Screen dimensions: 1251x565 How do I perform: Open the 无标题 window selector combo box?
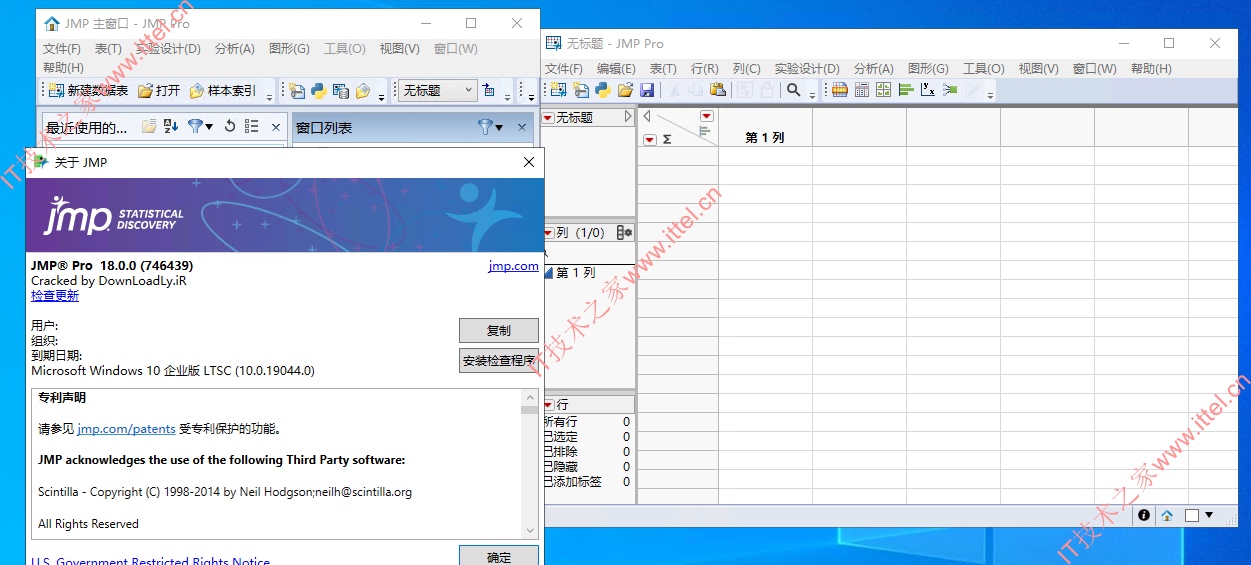tap(438, 90)
